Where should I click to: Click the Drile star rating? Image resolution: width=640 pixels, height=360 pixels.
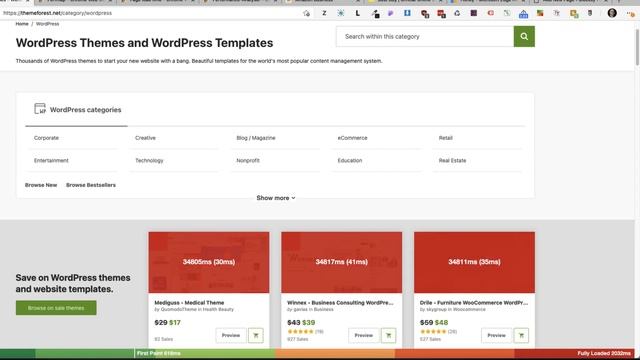(433, 331)
